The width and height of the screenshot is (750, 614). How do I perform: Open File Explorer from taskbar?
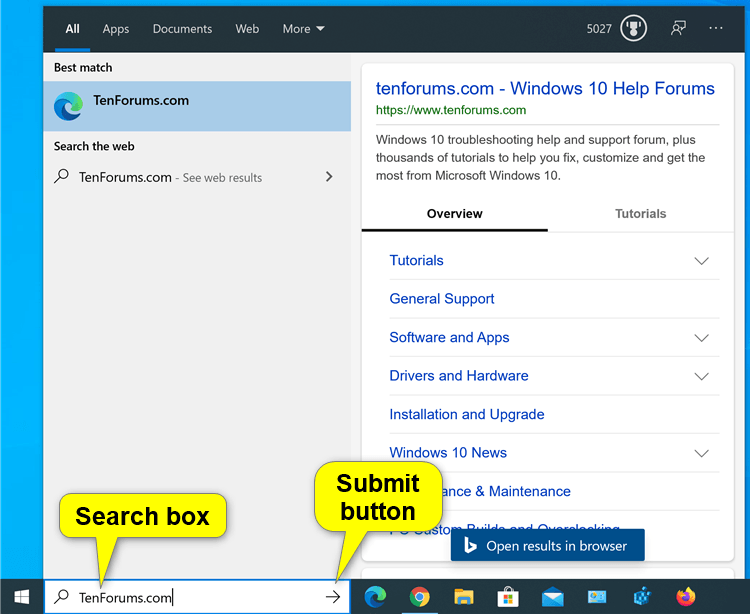point(463,596)
